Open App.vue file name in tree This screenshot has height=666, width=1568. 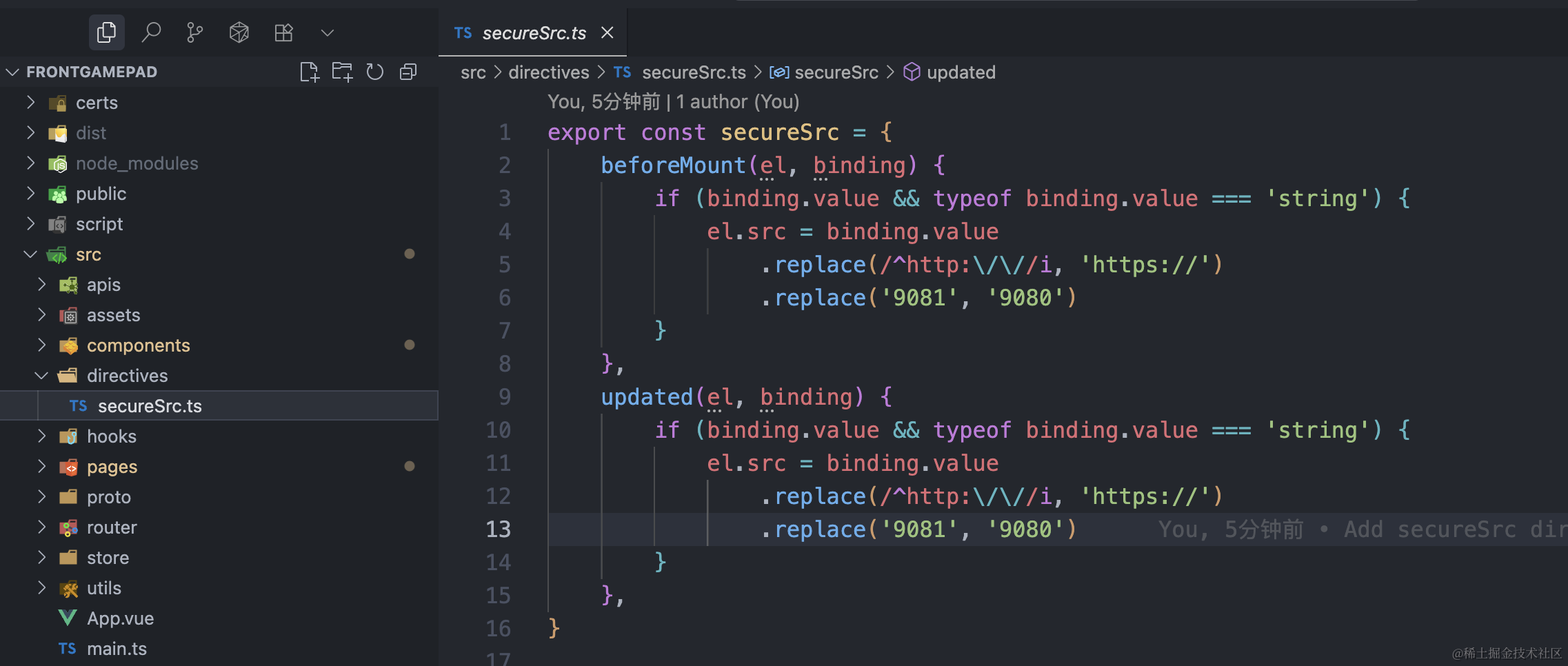point(121,618)
